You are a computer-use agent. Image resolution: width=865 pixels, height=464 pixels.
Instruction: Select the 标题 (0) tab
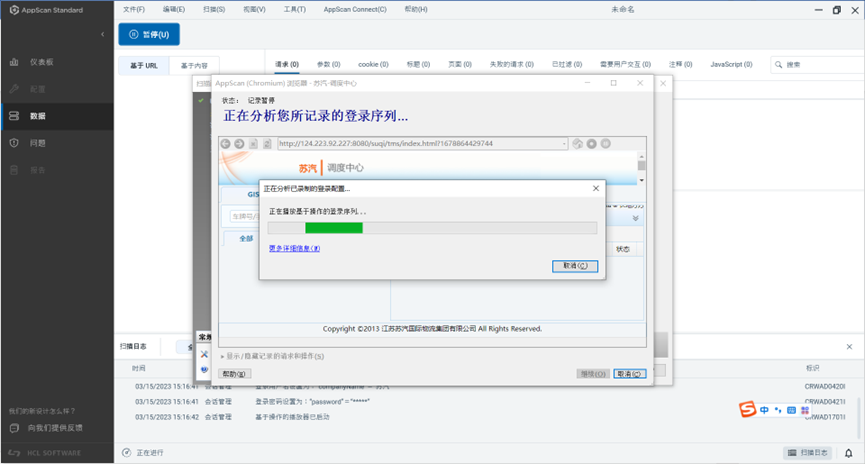418,65
